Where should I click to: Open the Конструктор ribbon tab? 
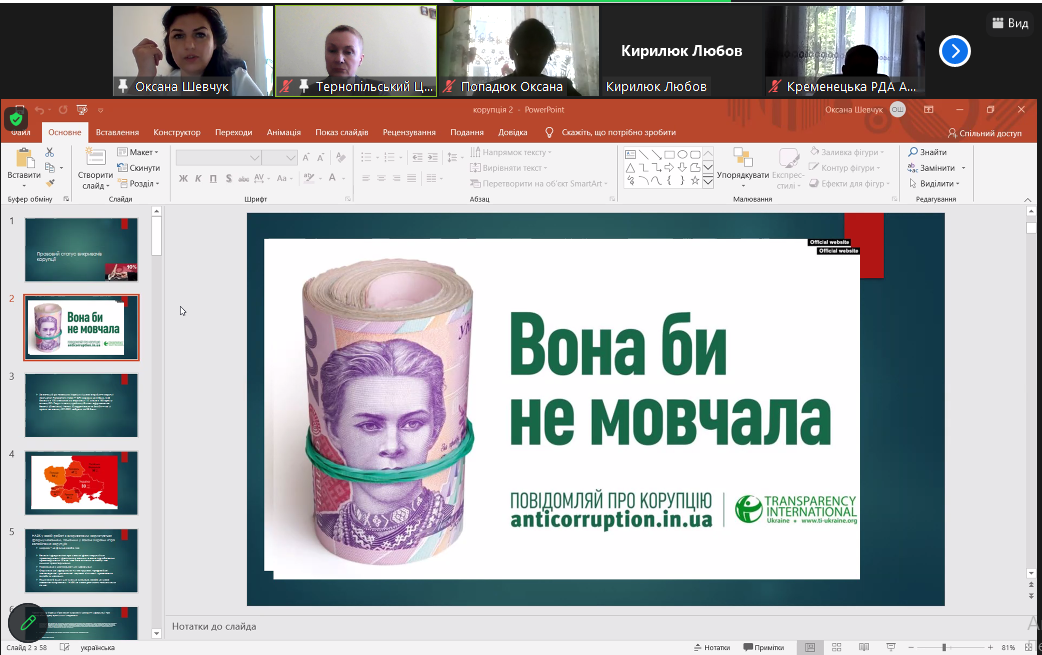[177, 132]
